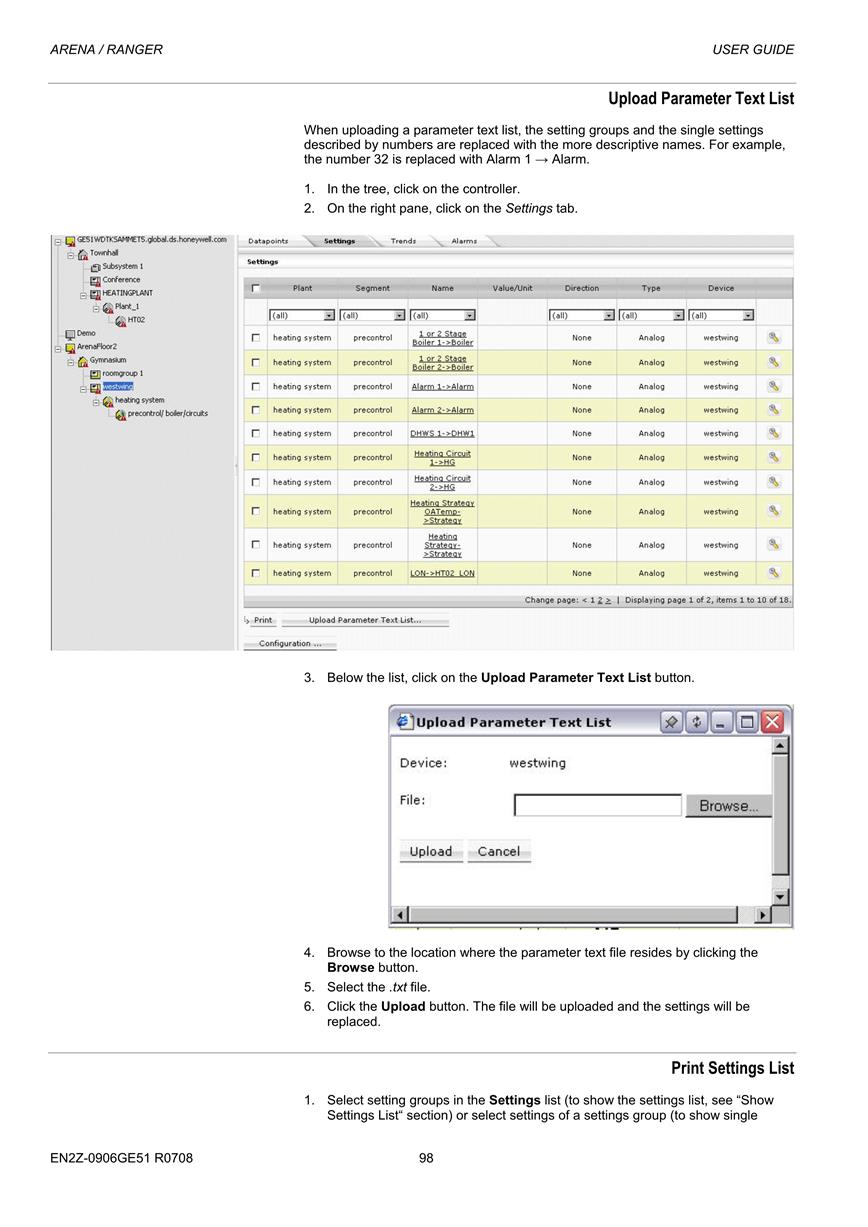Select the Heating Circuit 2->HG checkbox
Screen dimensions: 868x1227
pyautogui.click(x=256, y=482)
